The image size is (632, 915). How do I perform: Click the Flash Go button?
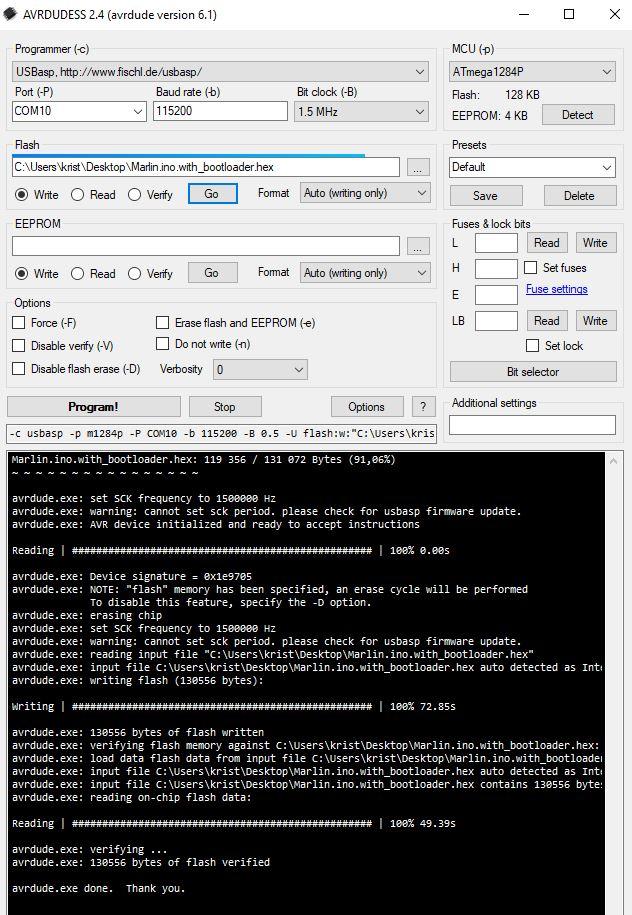(x=212, y=194)
